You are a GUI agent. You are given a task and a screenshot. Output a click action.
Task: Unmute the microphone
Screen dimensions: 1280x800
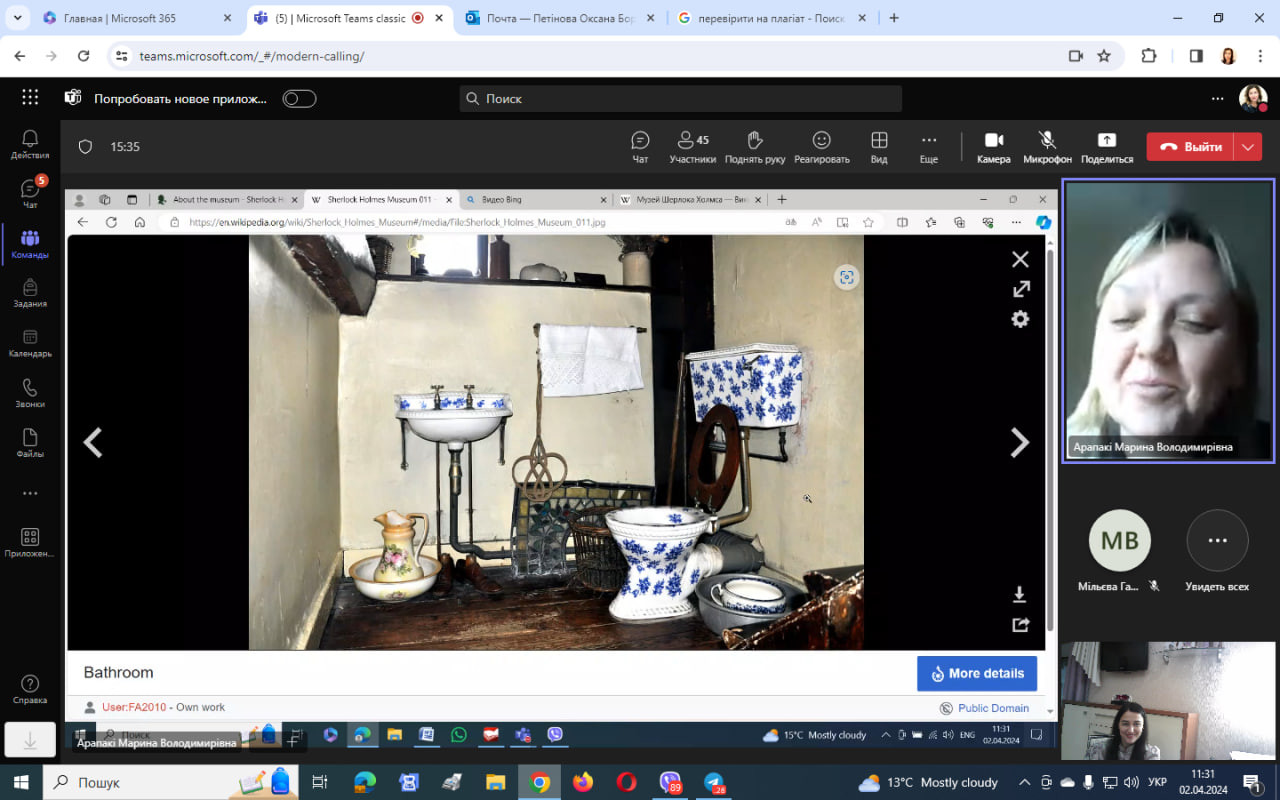click(x=1047, y=146)
